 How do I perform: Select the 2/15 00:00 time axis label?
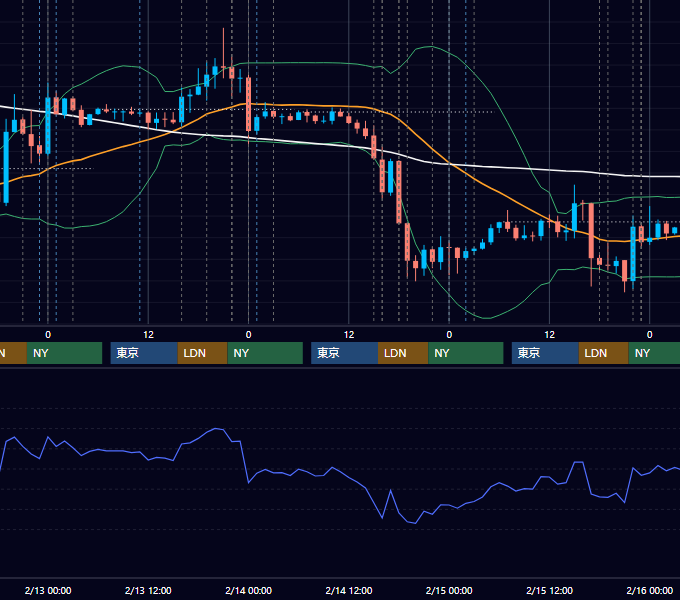[x=449, y=590]
